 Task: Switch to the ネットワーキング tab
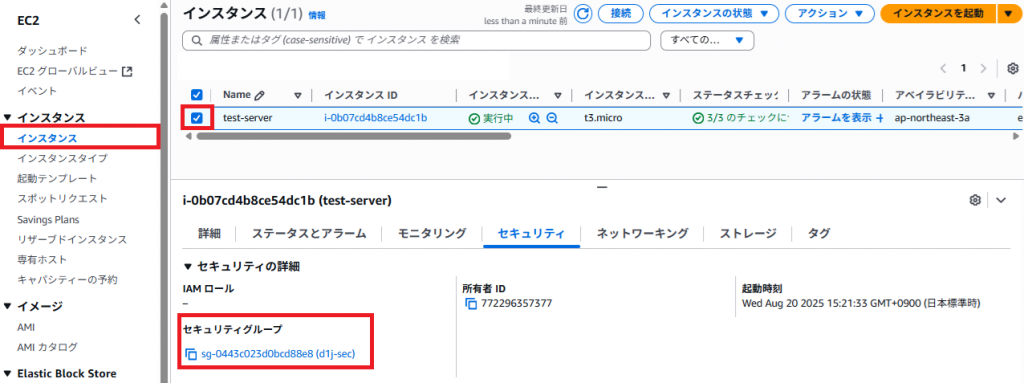point(643,233)
